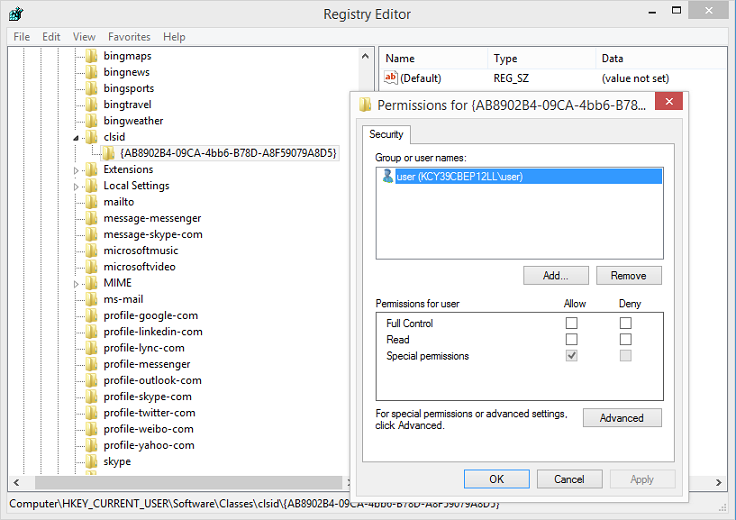This screenshot has height=520, width=736.
Task: Click the bingsports folder icon
Action: (92, 88)
